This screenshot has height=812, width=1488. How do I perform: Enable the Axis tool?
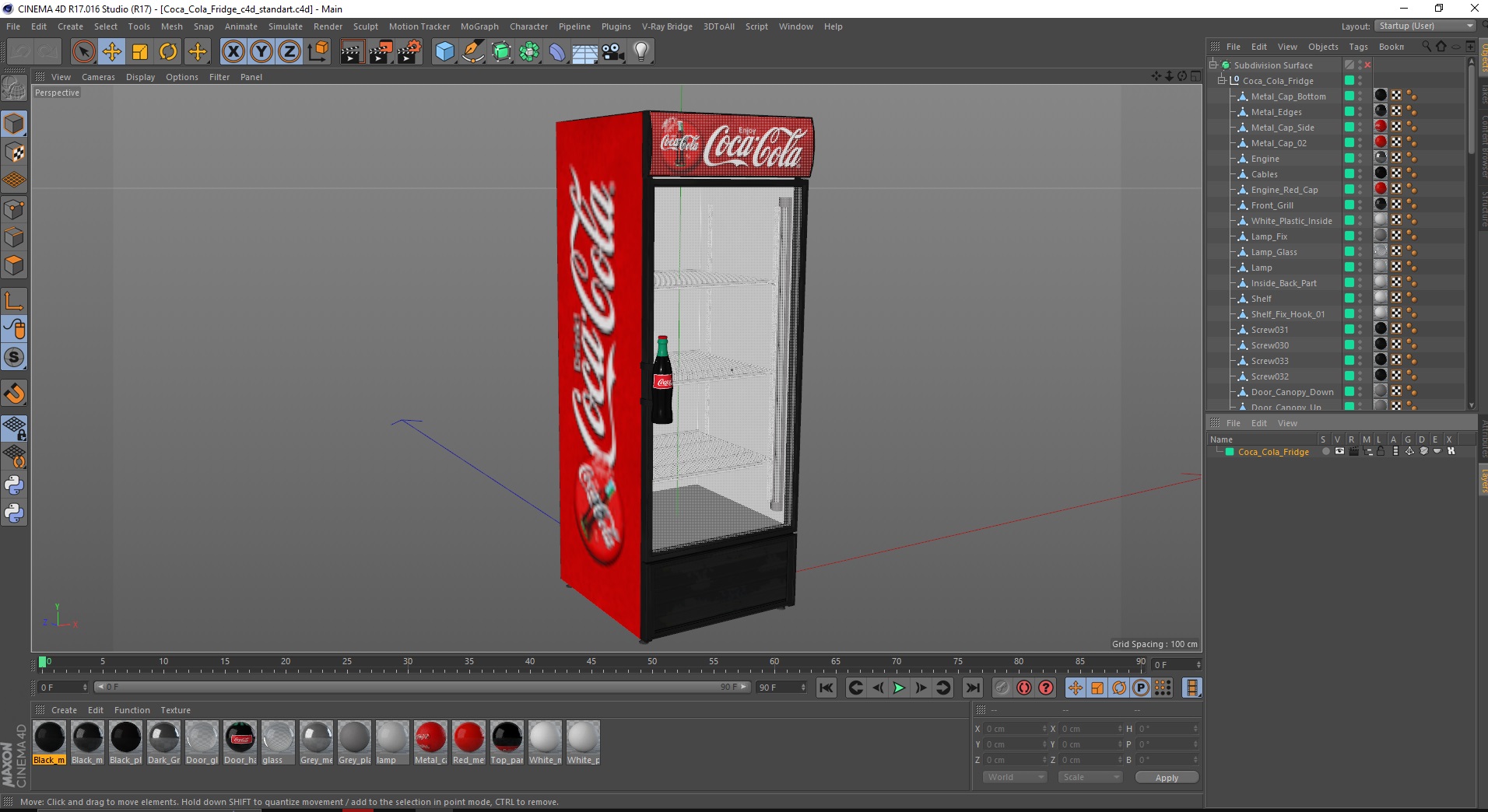click(x=14, y=301)
